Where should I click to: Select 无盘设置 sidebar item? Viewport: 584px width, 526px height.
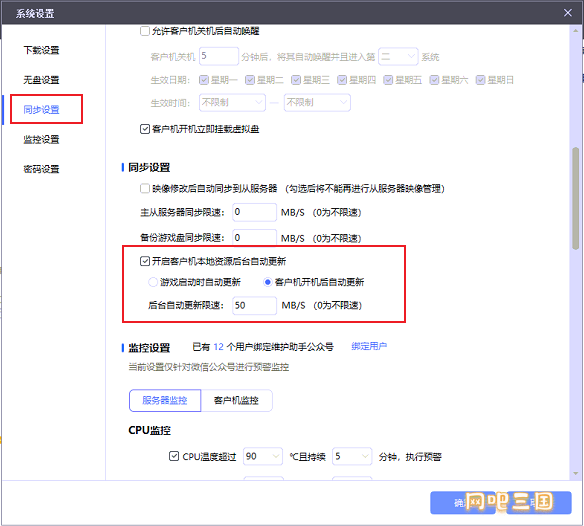(x=41, y=80)
